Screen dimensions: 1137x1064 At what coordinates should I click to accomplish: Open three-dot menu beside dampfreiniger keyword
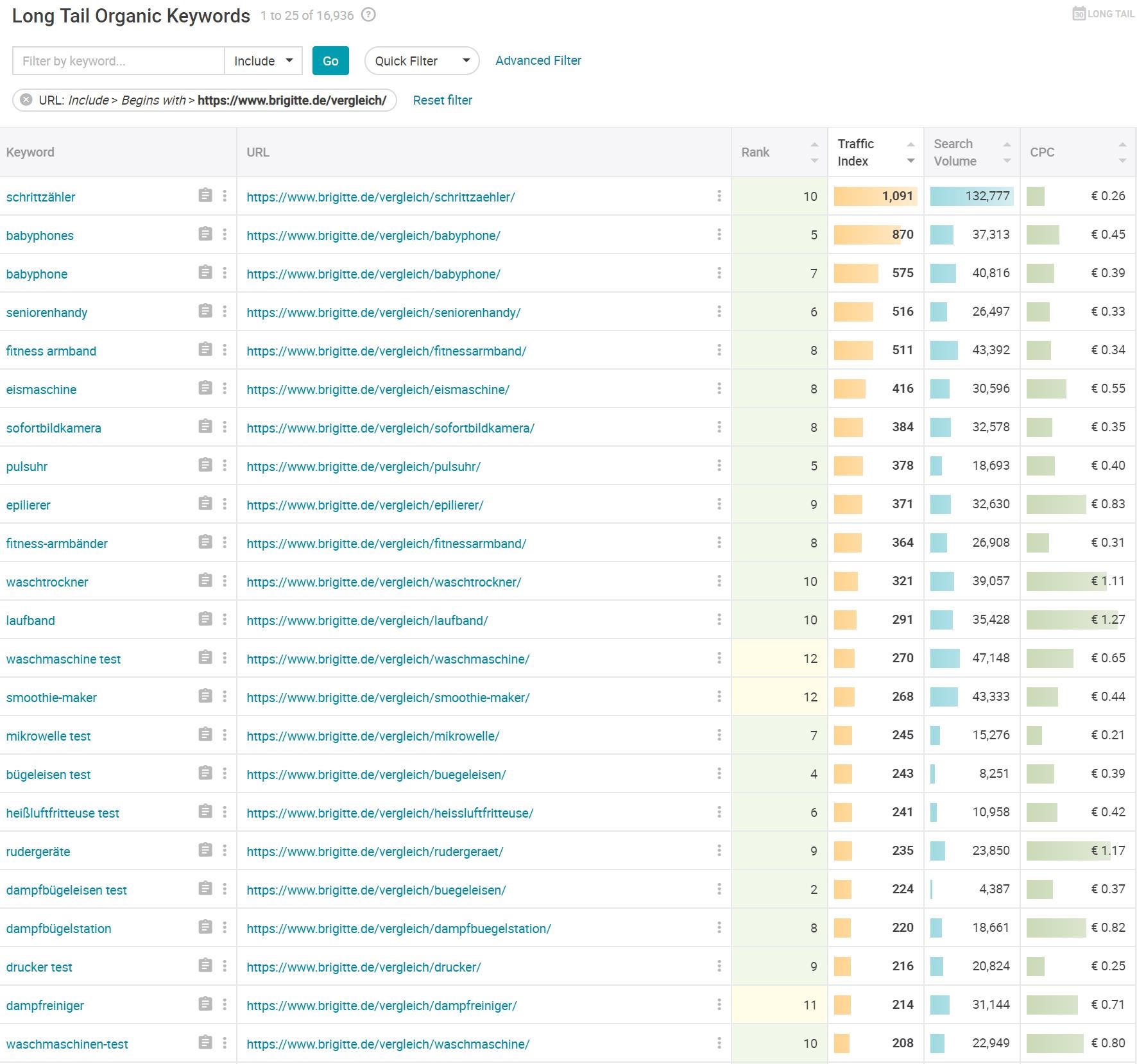pos(225,1004)
